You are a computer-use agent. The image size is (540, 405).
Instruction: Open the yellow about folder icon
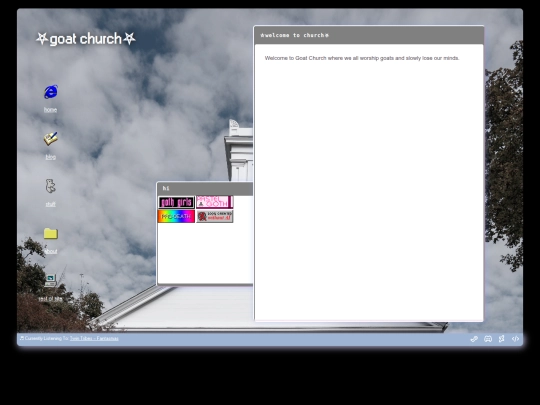coord(51,233)
